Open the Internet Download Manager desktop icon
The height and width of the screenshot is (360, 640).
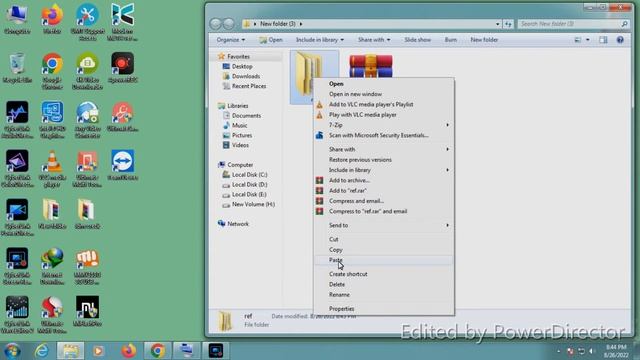[52, 266]
